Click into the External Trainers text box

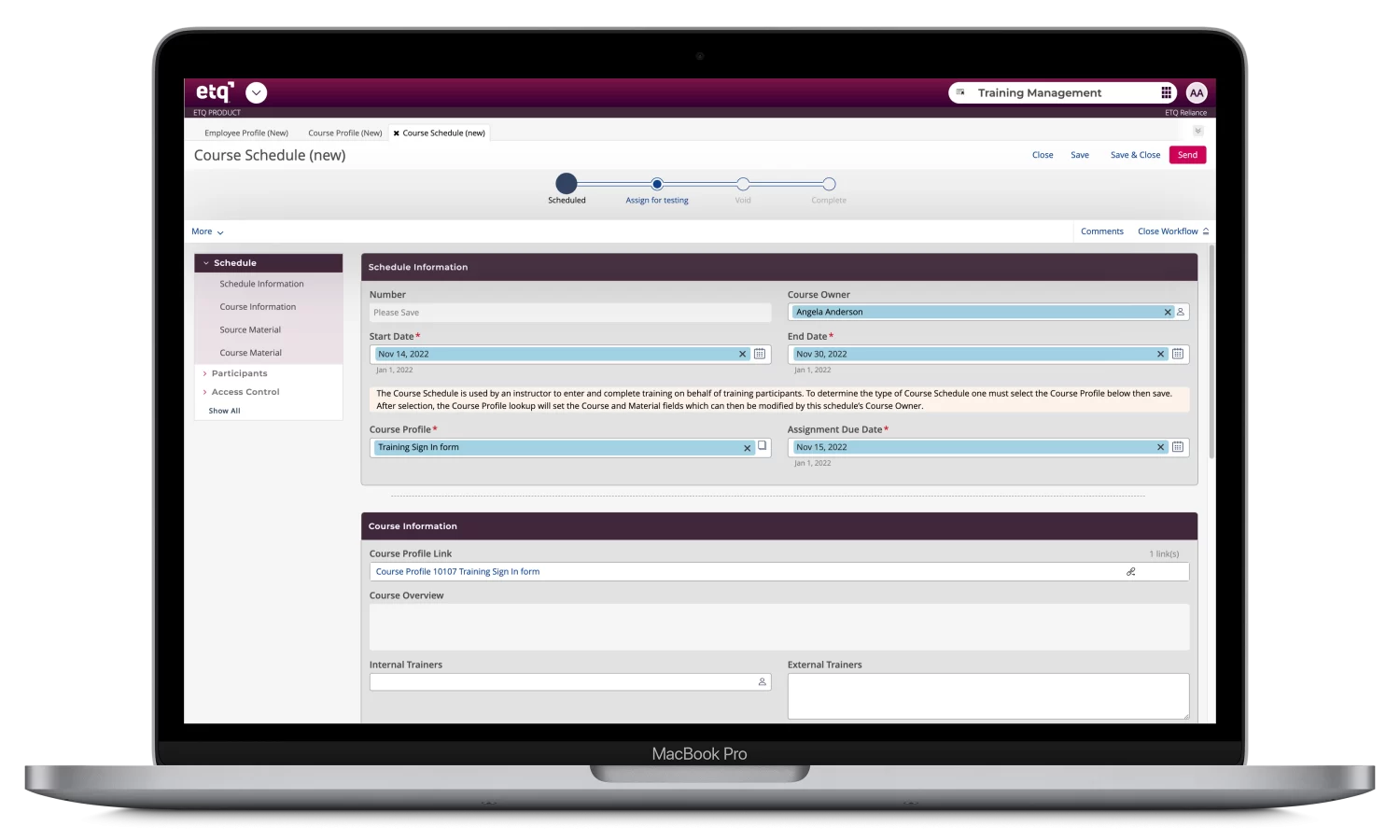(x=987, y=695)
